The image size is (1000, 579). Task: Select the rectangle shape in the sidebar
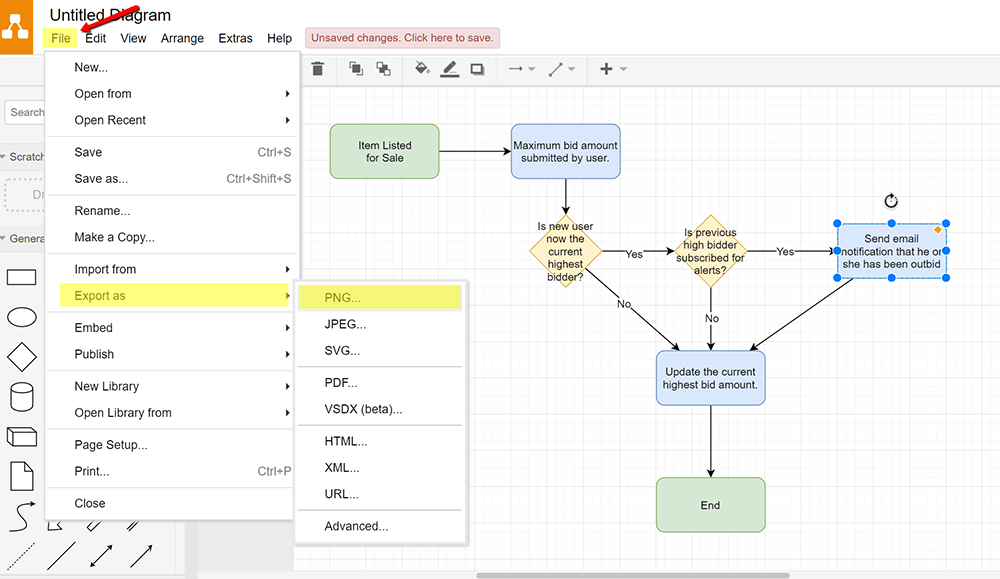point(22,278)
